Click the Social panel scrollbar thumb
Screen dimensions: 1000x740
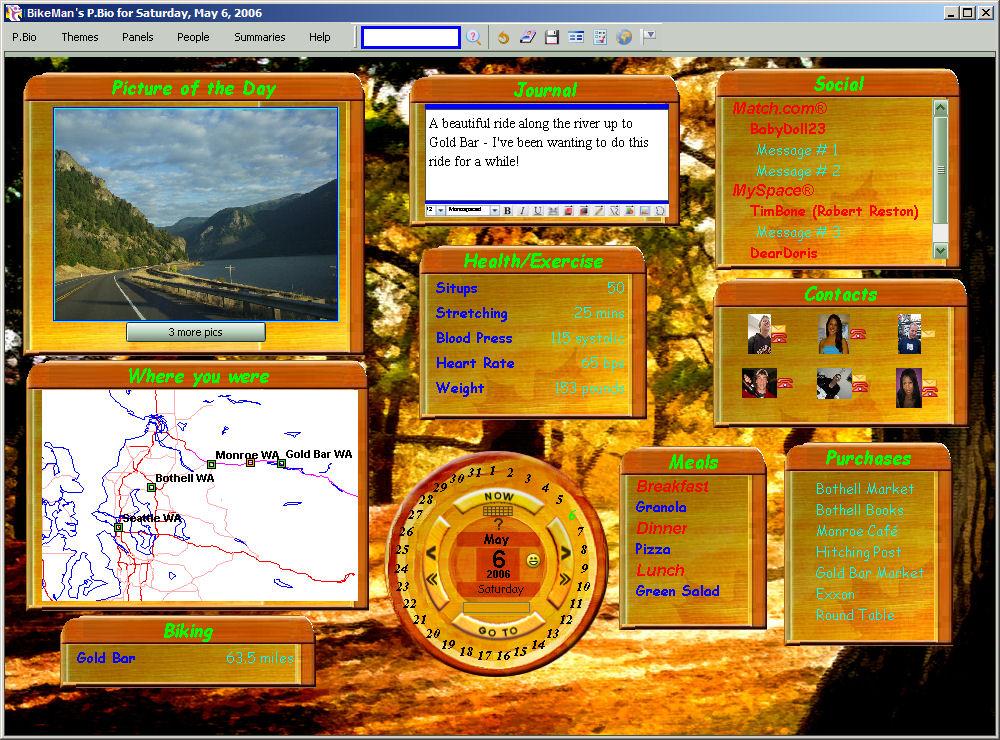[x=940, y=170]
